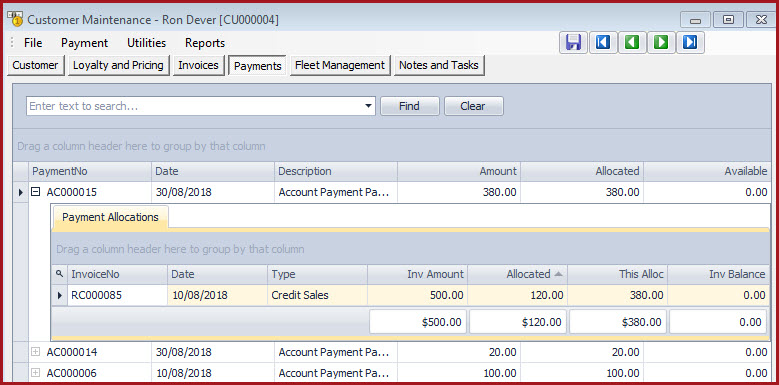Collapse the AC000015 payment row
The width and height of the screenshot is (779, 385).
(35, 192)
